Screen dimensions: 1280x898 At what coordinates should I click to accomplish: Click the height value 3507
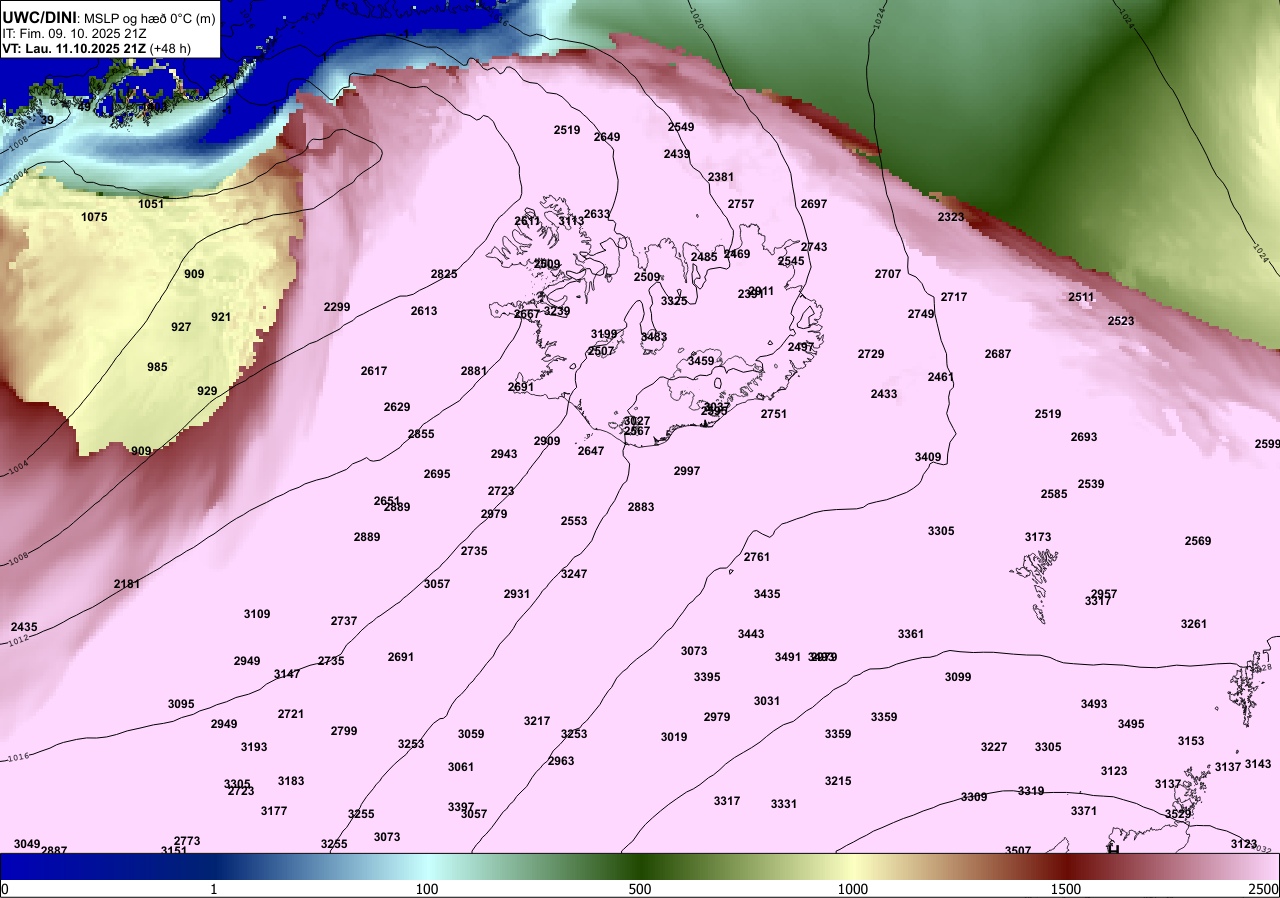[x=1018, y=851]
